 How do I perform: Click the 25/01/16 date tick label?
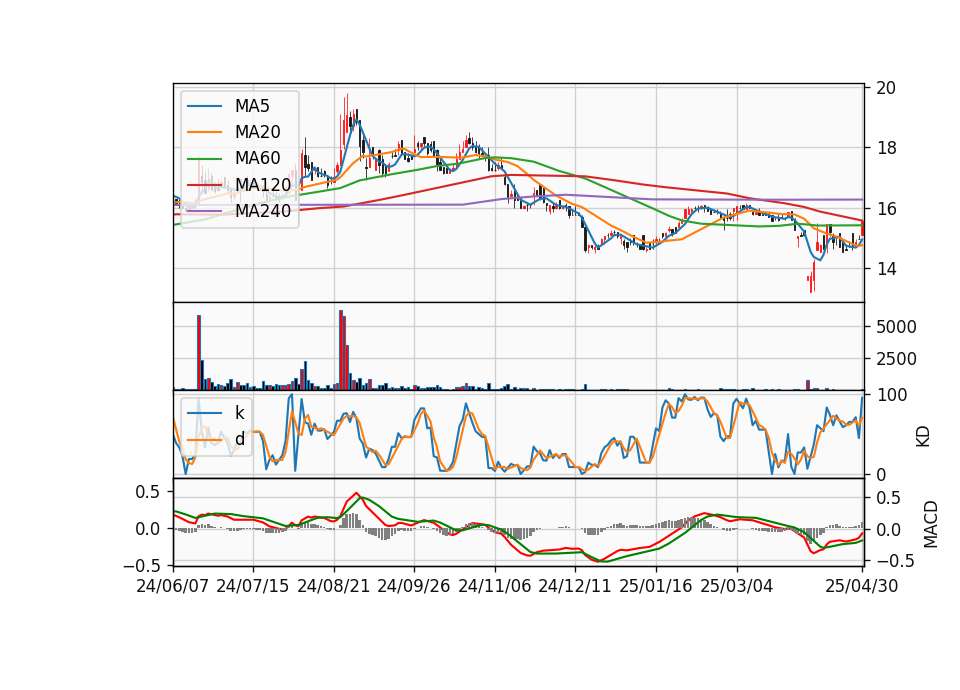click(656, 586)
